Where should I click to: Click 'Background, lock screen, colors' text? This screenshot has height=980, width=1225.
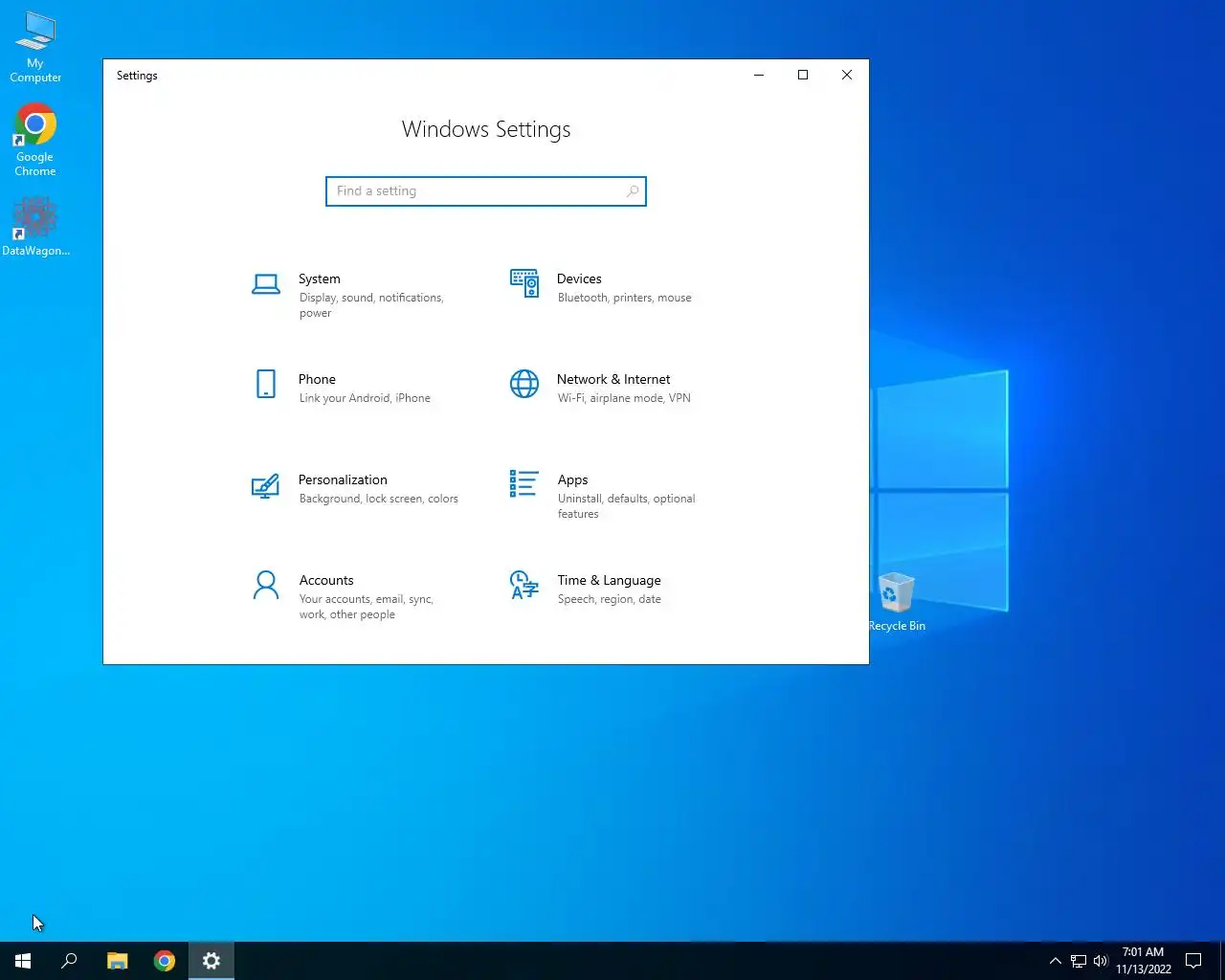(378, 499)
